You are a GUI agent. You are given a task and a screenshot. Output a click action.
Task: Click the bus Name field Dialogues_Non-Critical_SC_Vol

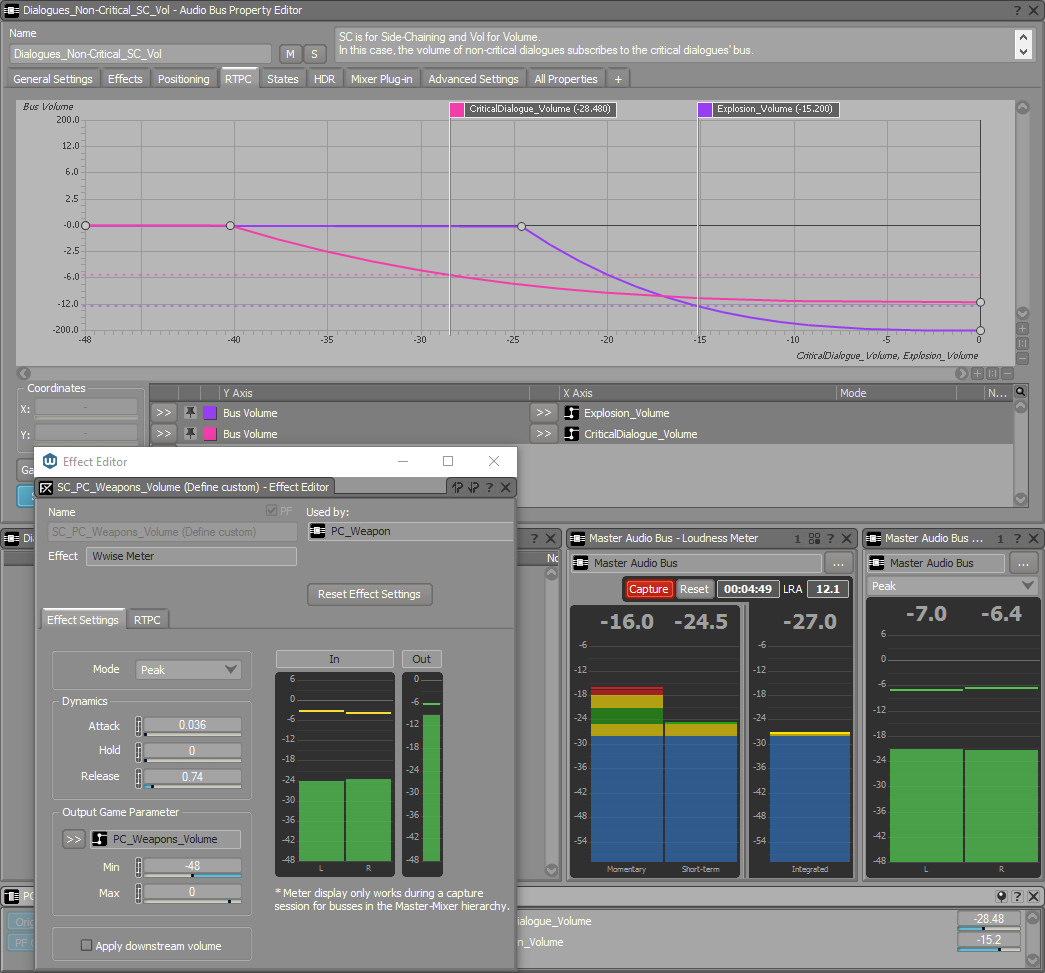click(141, 54)
